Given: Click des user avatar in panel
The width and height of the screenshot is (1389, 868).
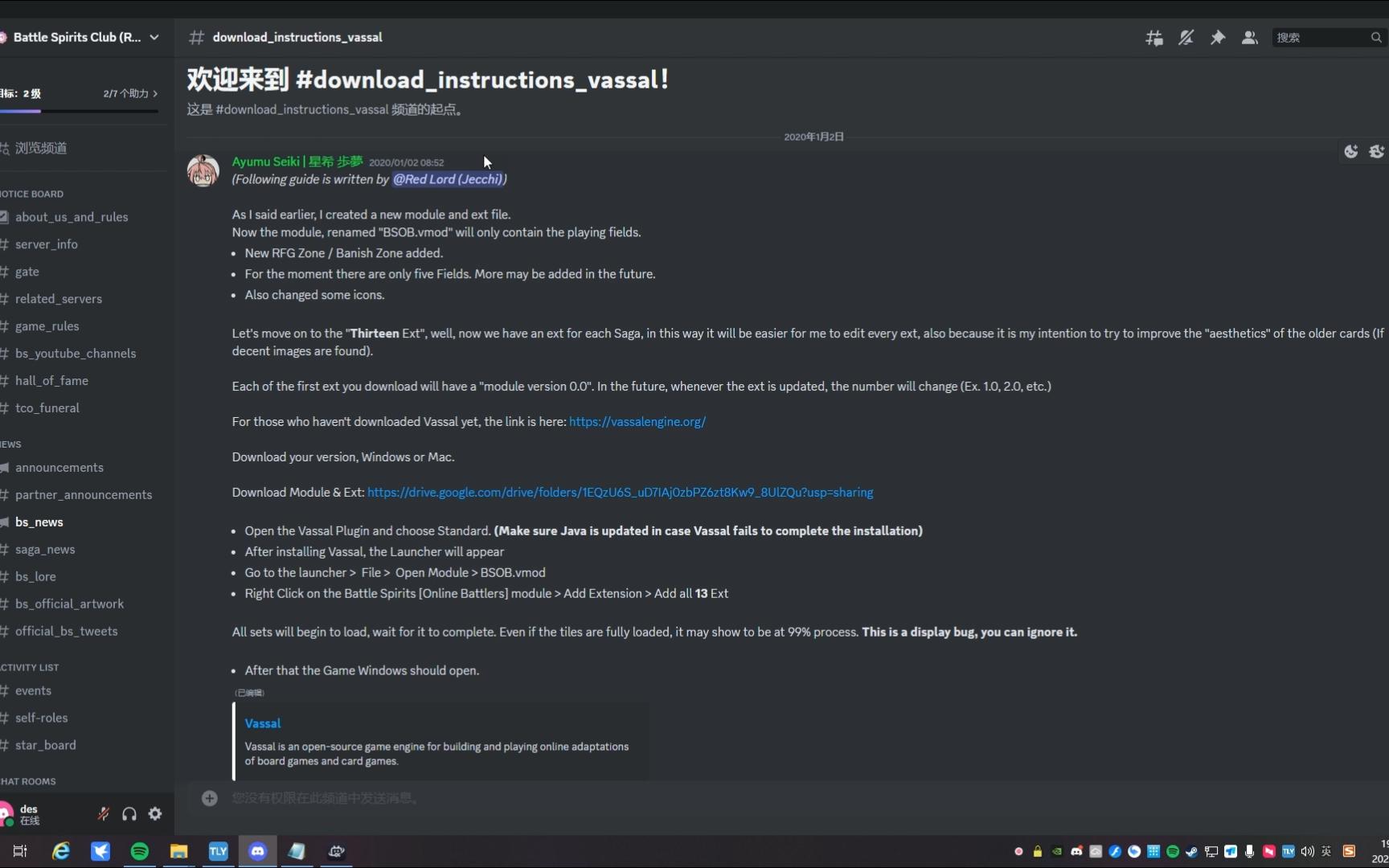Looking at the screenshot, I should pos(6,814).
